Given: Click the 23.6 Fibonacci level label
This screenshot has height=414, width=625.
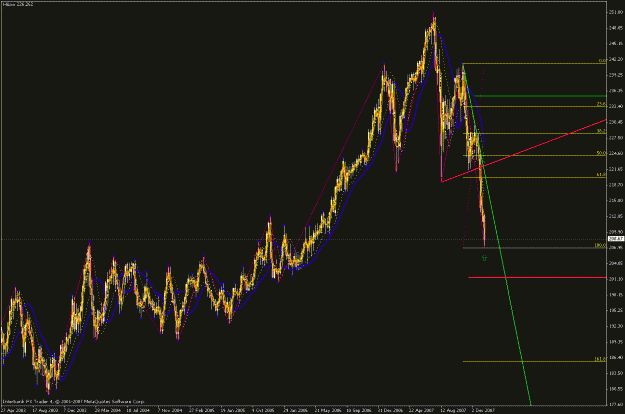Looking at the screenshot, I should (x=601, y=104).
